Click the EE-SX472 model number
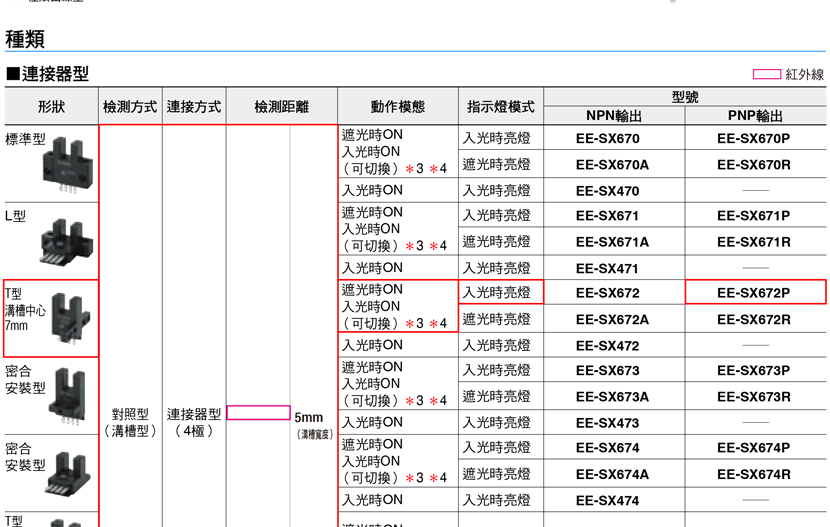Image resolution: width=830 pixels, height=527 pixels. click(608, 346)
